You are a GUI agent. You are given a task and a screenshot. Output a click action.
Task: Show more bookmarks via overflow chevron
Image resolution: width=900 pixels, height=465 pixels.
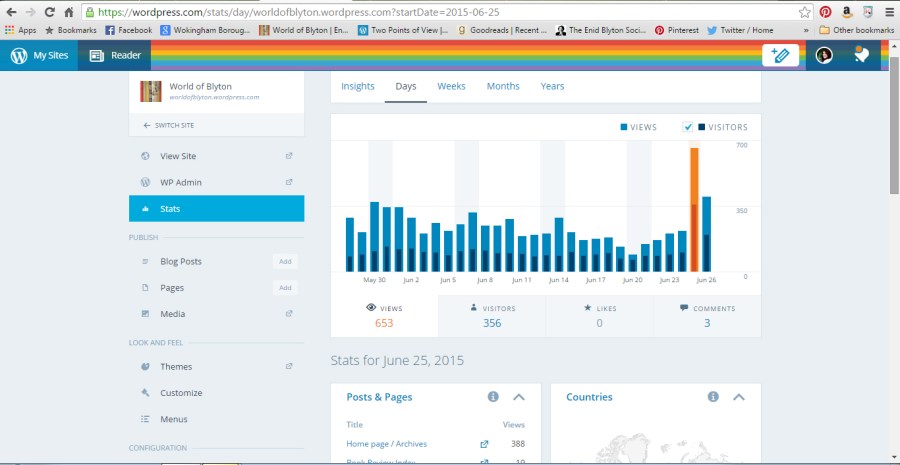click(806, 30)
